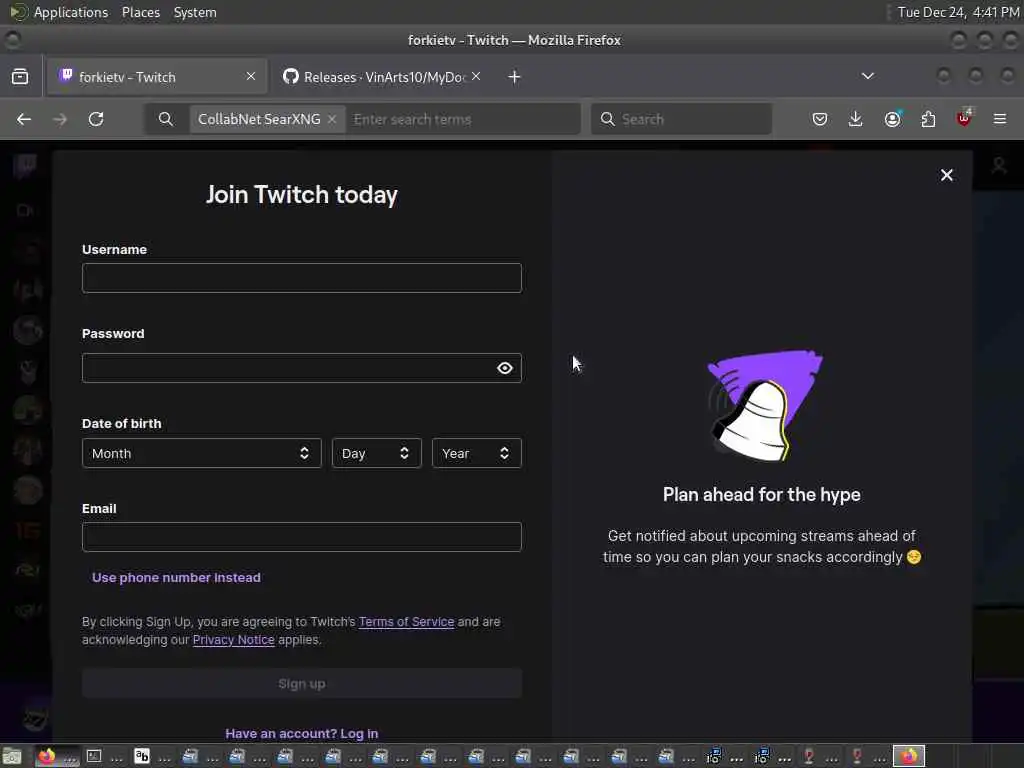Open the uBlock Origin extension icon
This screenshot has height=768, width=1024.
964,118
